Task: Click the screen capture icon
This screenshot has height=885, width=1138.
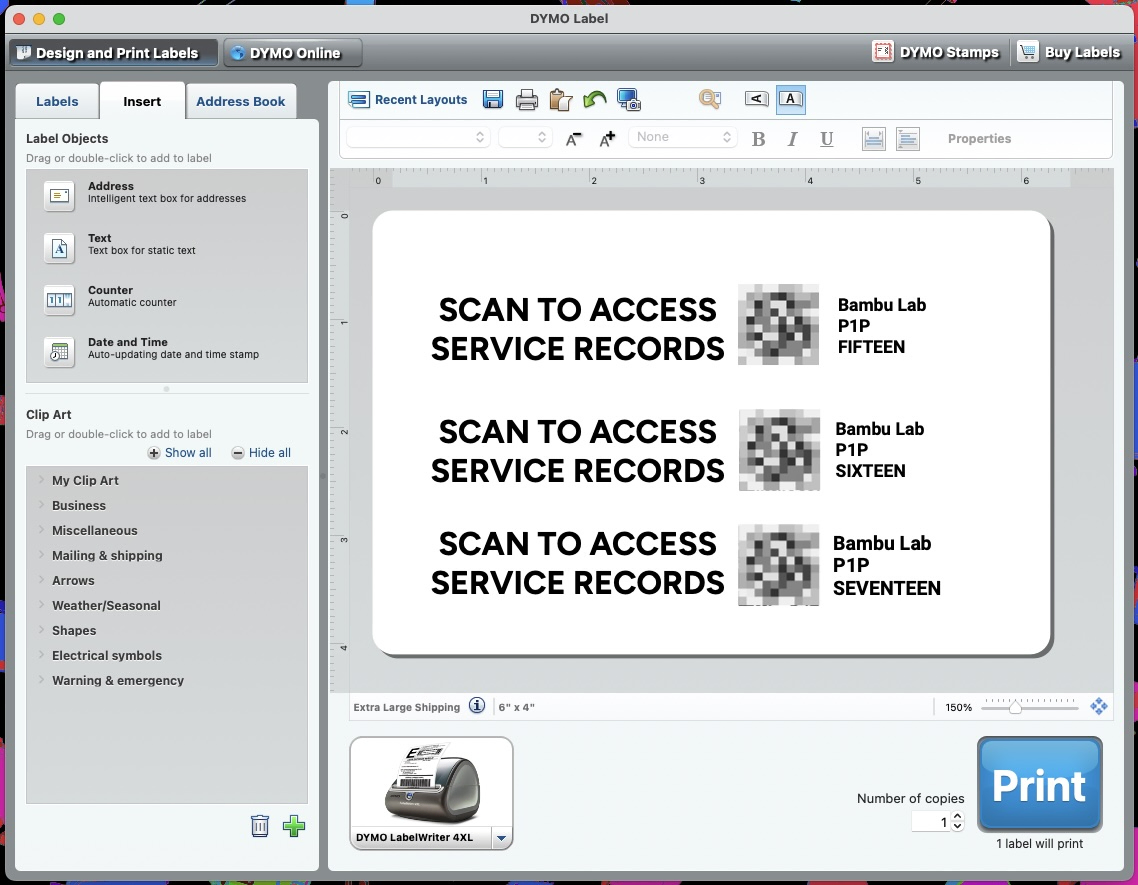Action: coord(629,99)
